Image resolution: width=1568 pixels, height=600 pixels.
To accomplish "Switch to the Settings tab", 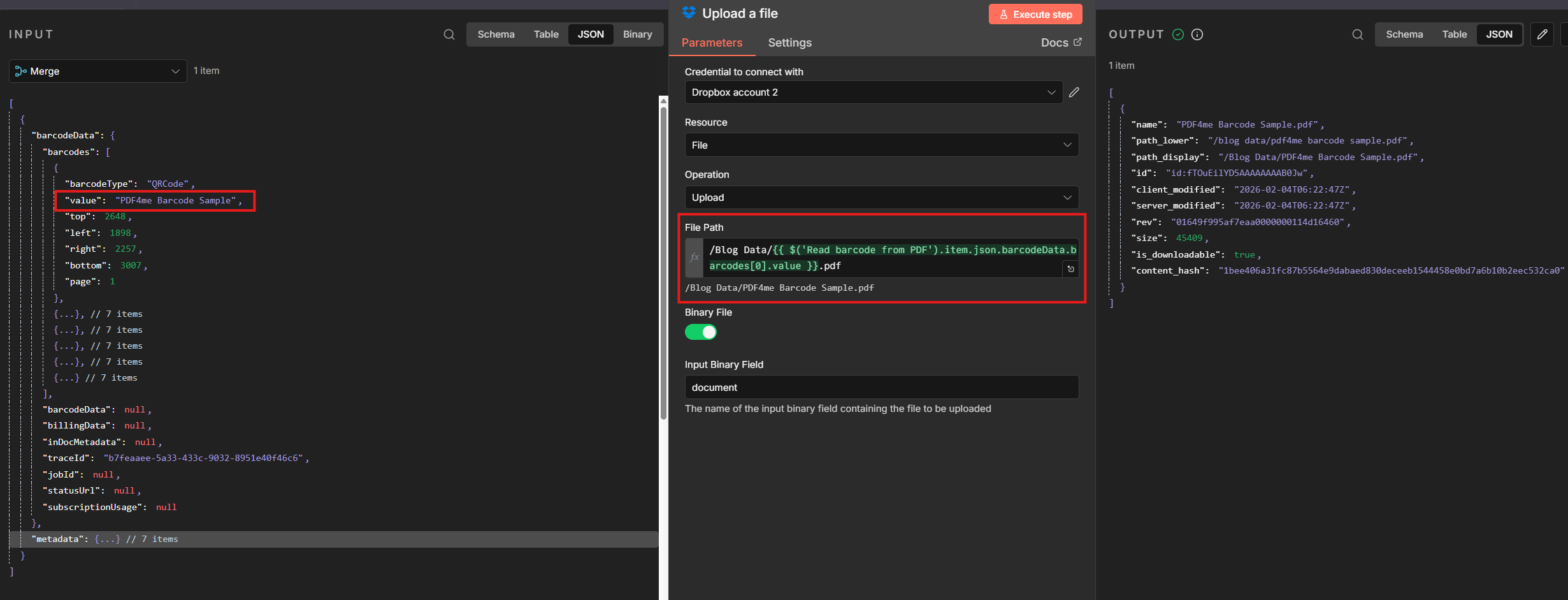I will click(789, 43).
